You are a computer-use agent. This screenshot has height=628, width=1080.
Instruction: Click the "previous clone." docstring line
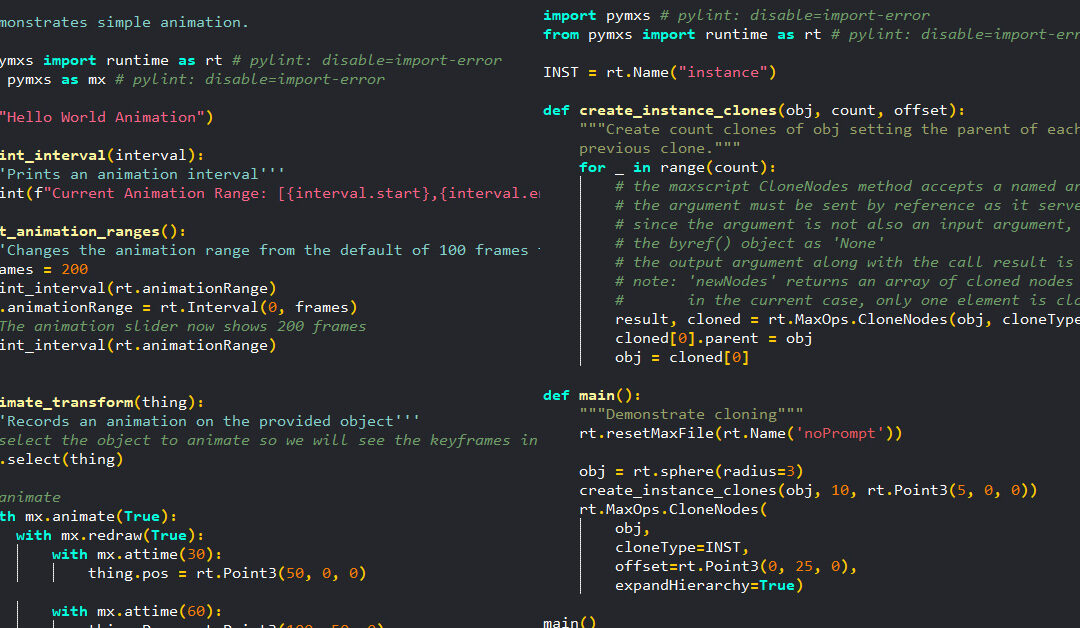[659, 148]
